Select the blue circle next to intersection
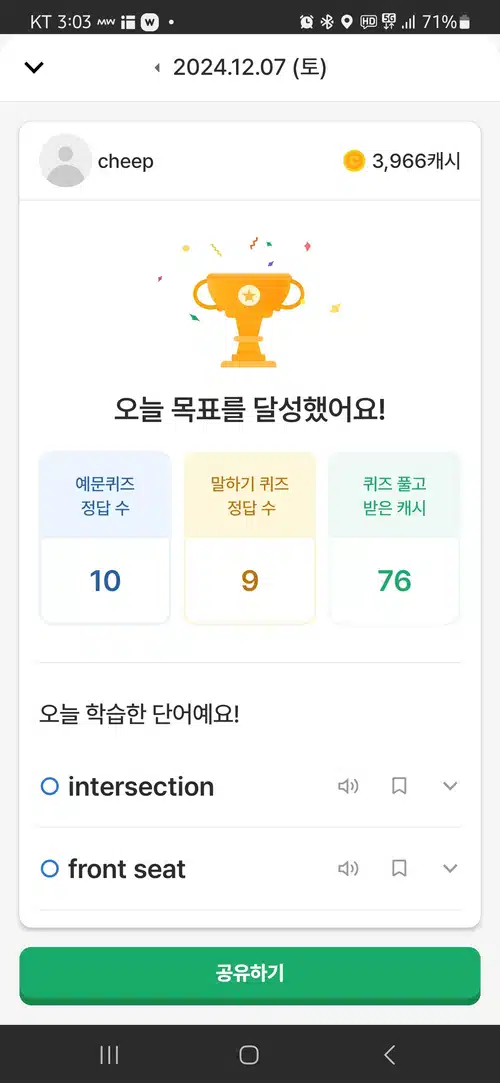This screenshot has width=500, height=1083. [50, 786]
